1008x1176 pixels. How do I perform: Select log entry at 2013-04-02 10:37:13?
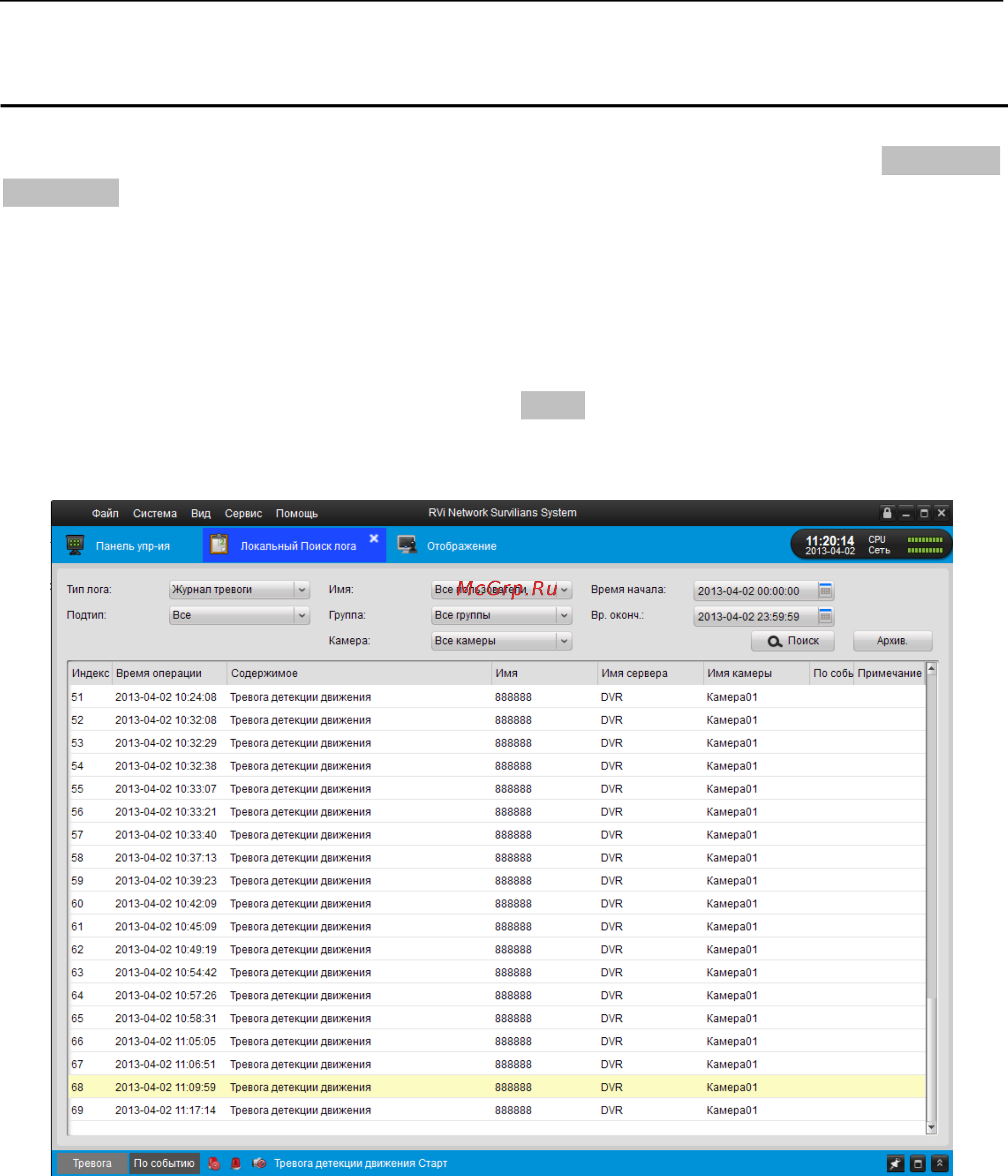coord(497,858)
